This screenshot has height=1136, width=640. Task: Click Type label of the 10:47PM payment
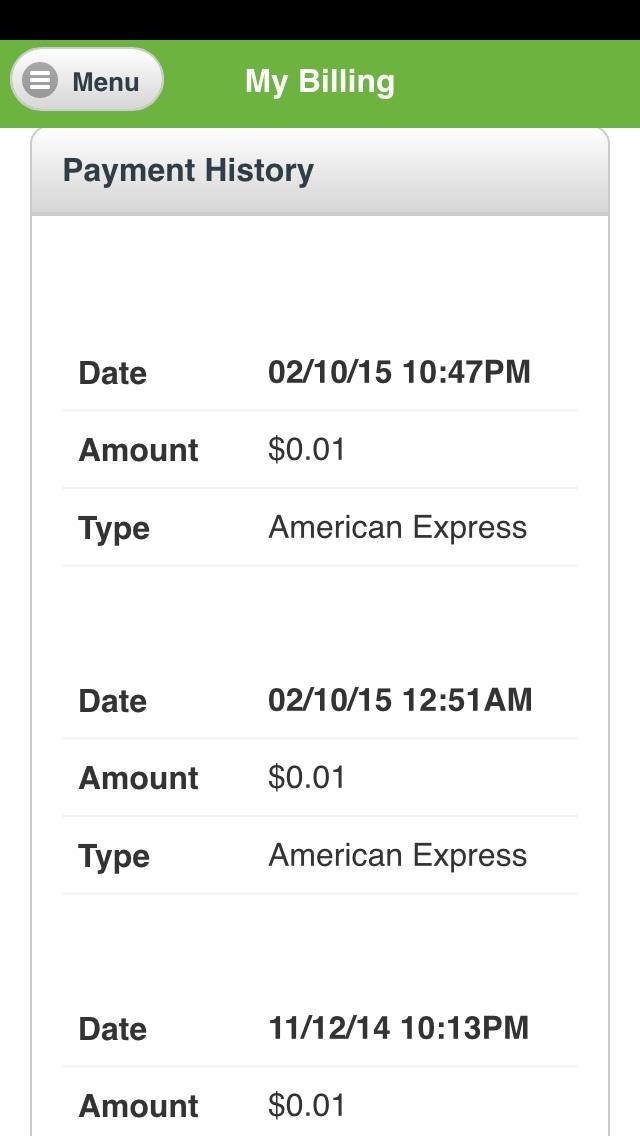(114, 528)
